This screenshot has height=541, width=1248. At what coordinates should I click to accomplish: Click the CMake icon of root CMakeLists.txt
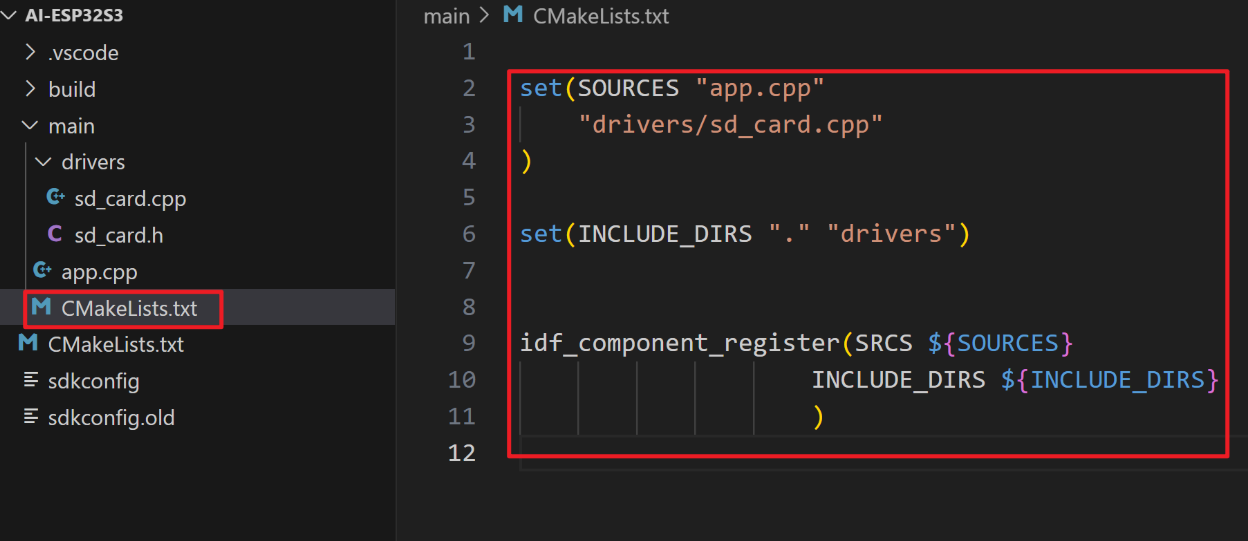click(x=28, y=344)
